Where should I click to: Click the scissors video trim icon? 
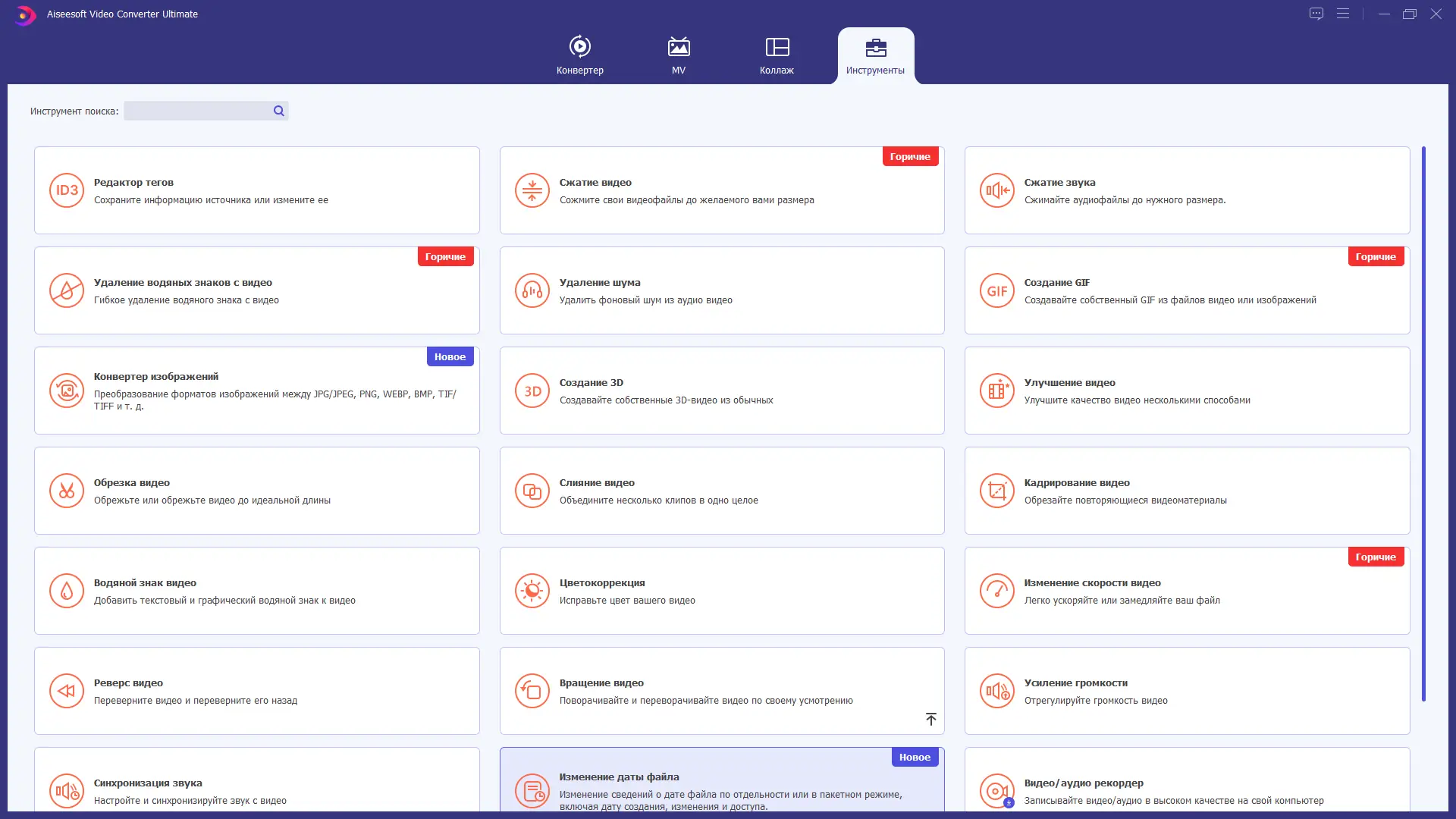(x=67, y=491)
